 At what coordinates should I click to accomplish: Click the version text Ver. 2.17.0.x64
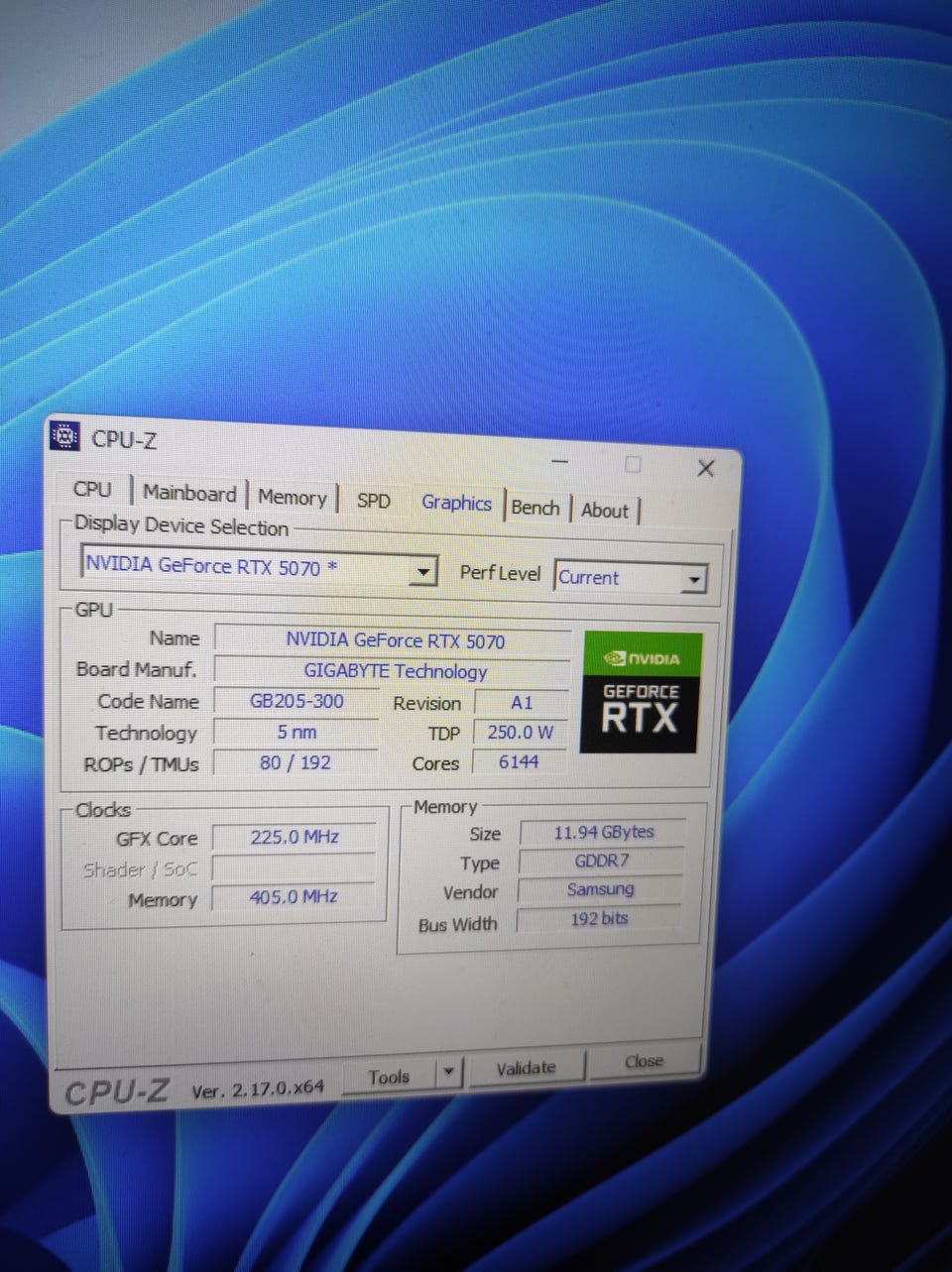point(258,1089)
